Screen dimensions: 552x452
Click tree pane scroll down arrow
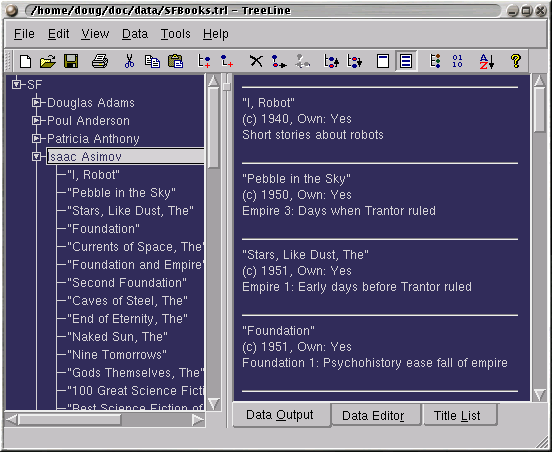pos(213,403)
